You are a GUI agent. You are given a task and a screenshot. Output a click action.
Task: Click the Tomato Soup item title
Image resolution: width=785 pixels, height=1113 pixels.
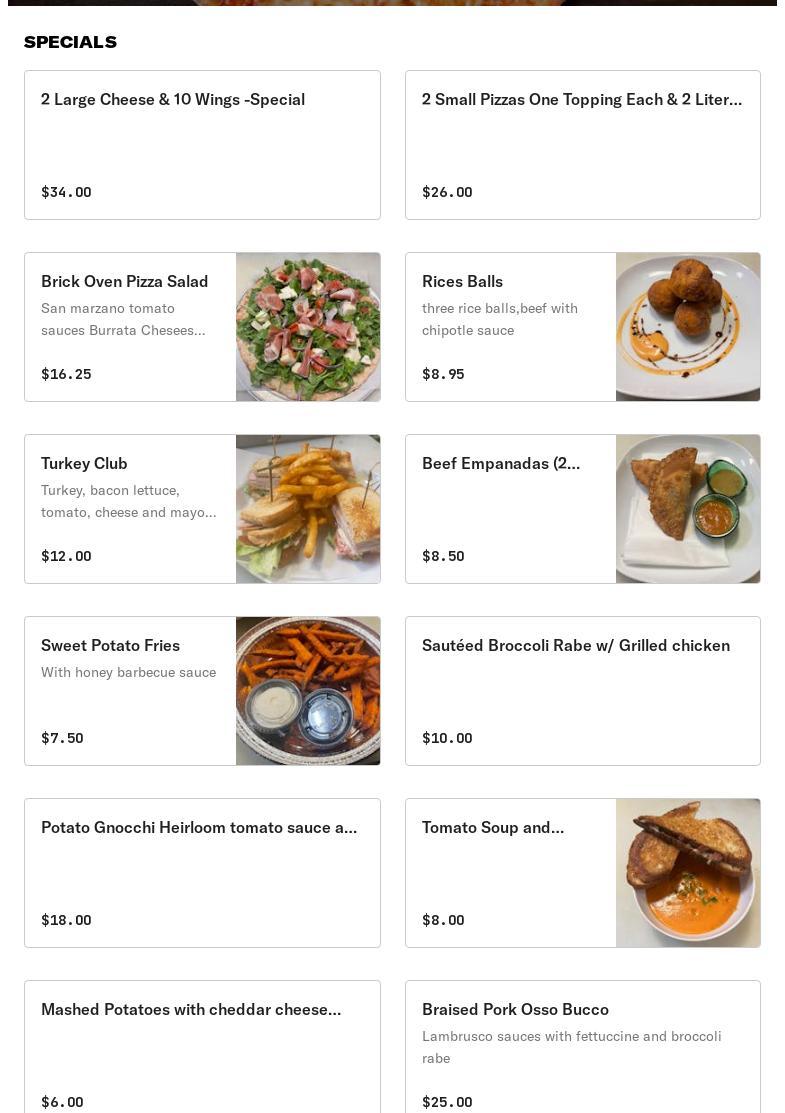(493, 828)
